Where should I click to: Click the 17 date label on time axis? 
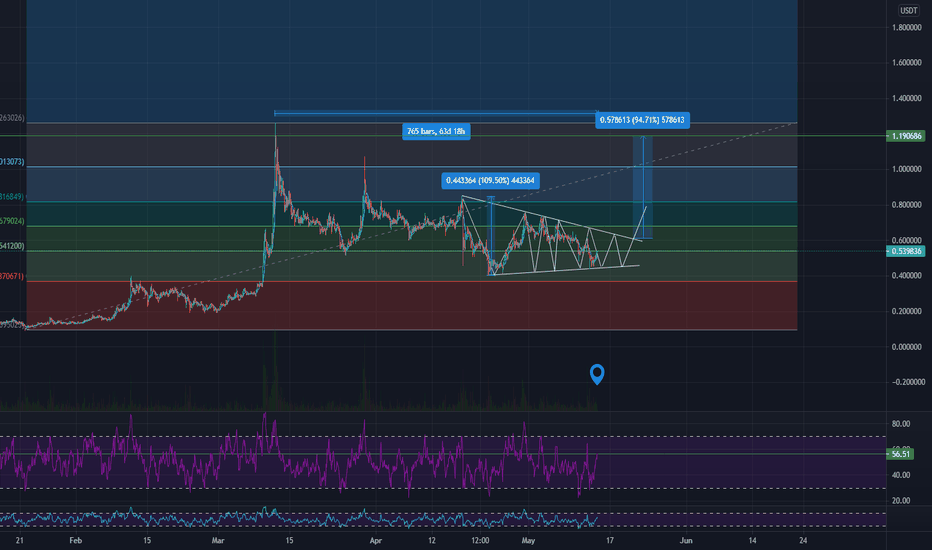(609, 540)
